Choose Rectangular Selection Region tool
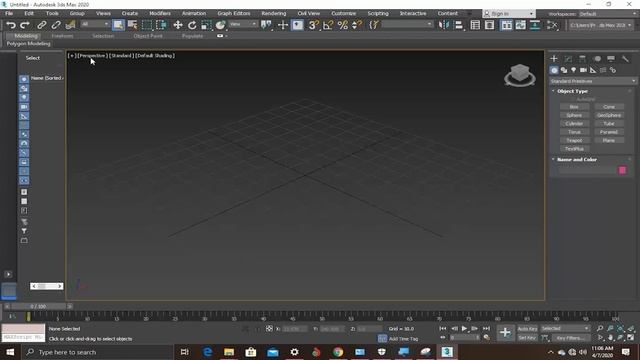The width and height of the screenshot is (640, 360). (147, 25)
